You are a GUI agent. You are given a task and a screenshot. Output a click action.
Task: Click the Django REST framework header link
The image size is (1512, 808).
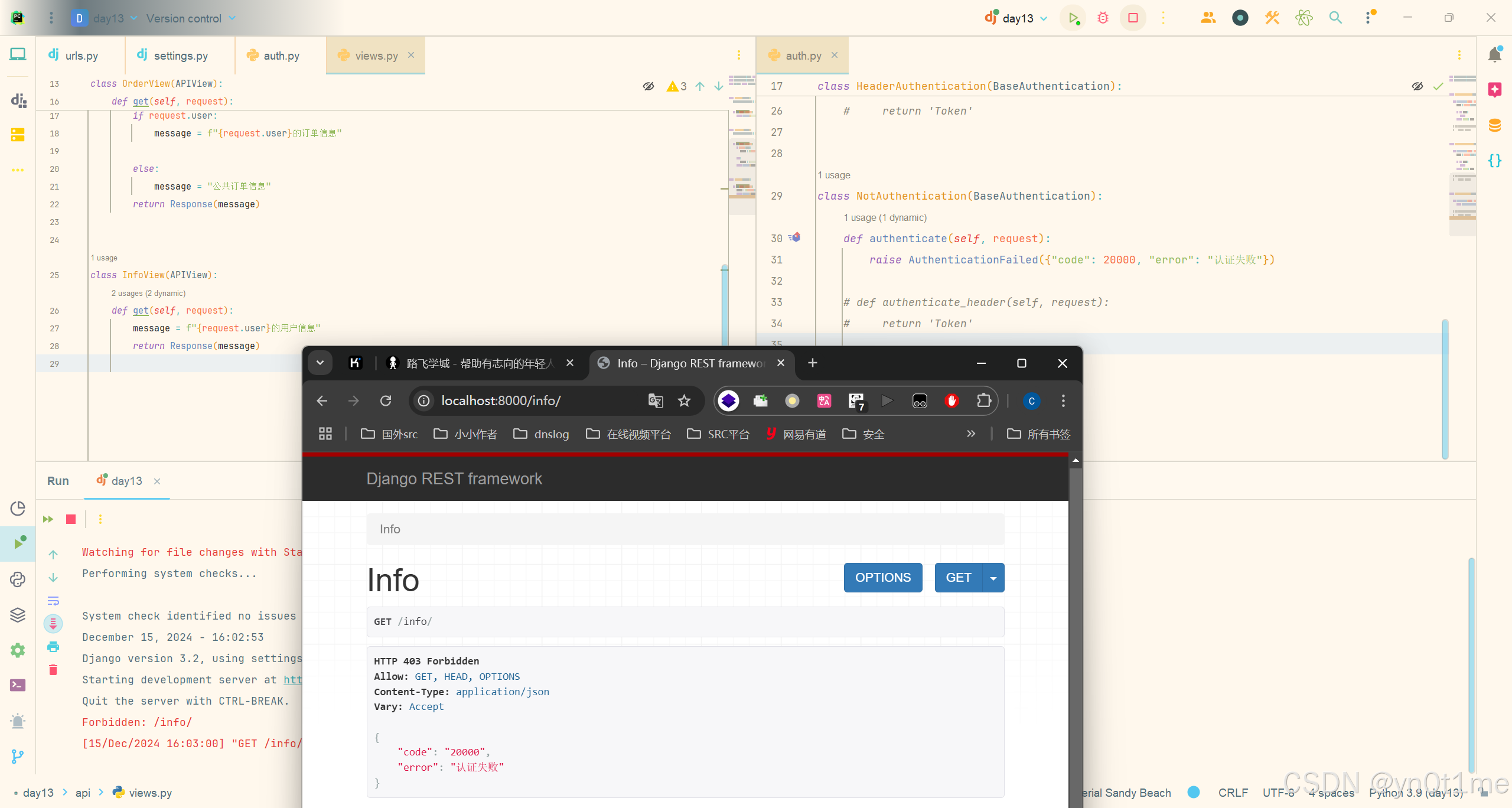[x=454, y=478]
